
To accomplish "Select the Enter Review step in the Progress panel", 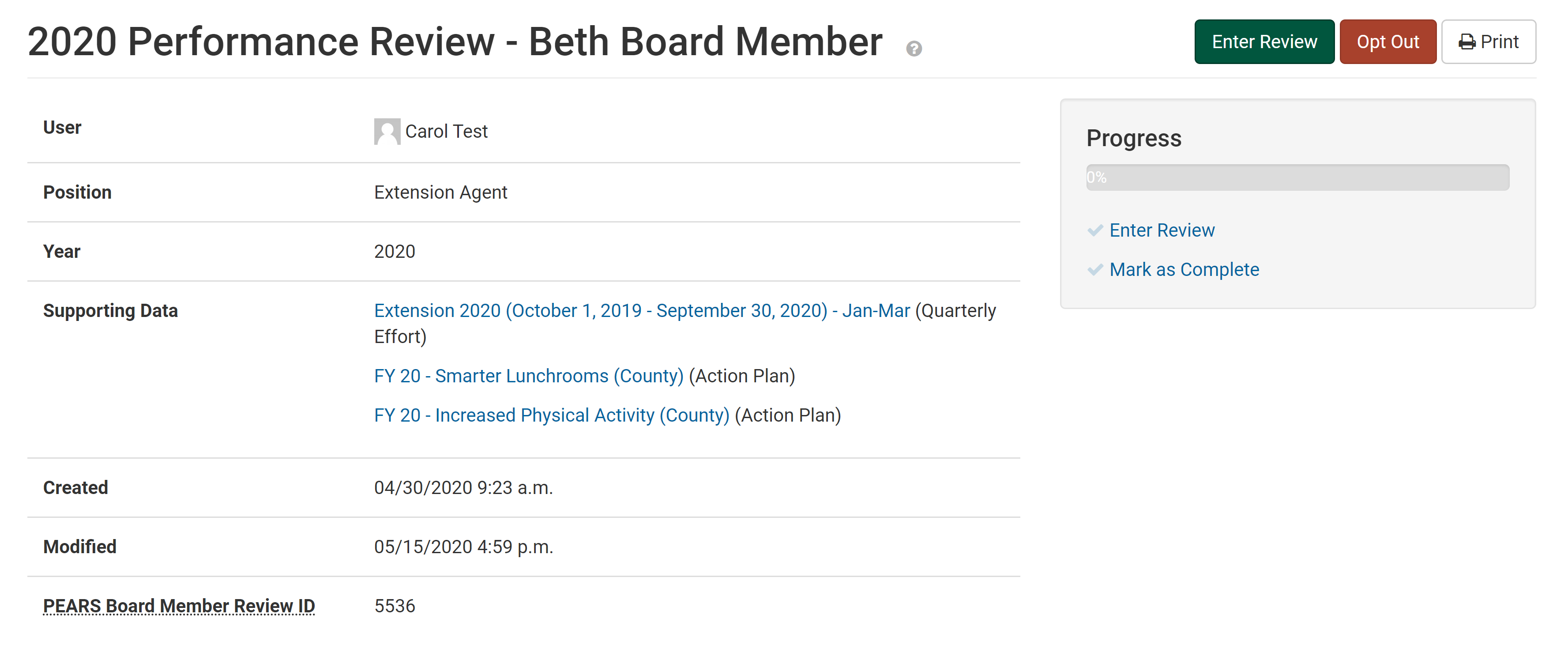I will pos(1162,230).
